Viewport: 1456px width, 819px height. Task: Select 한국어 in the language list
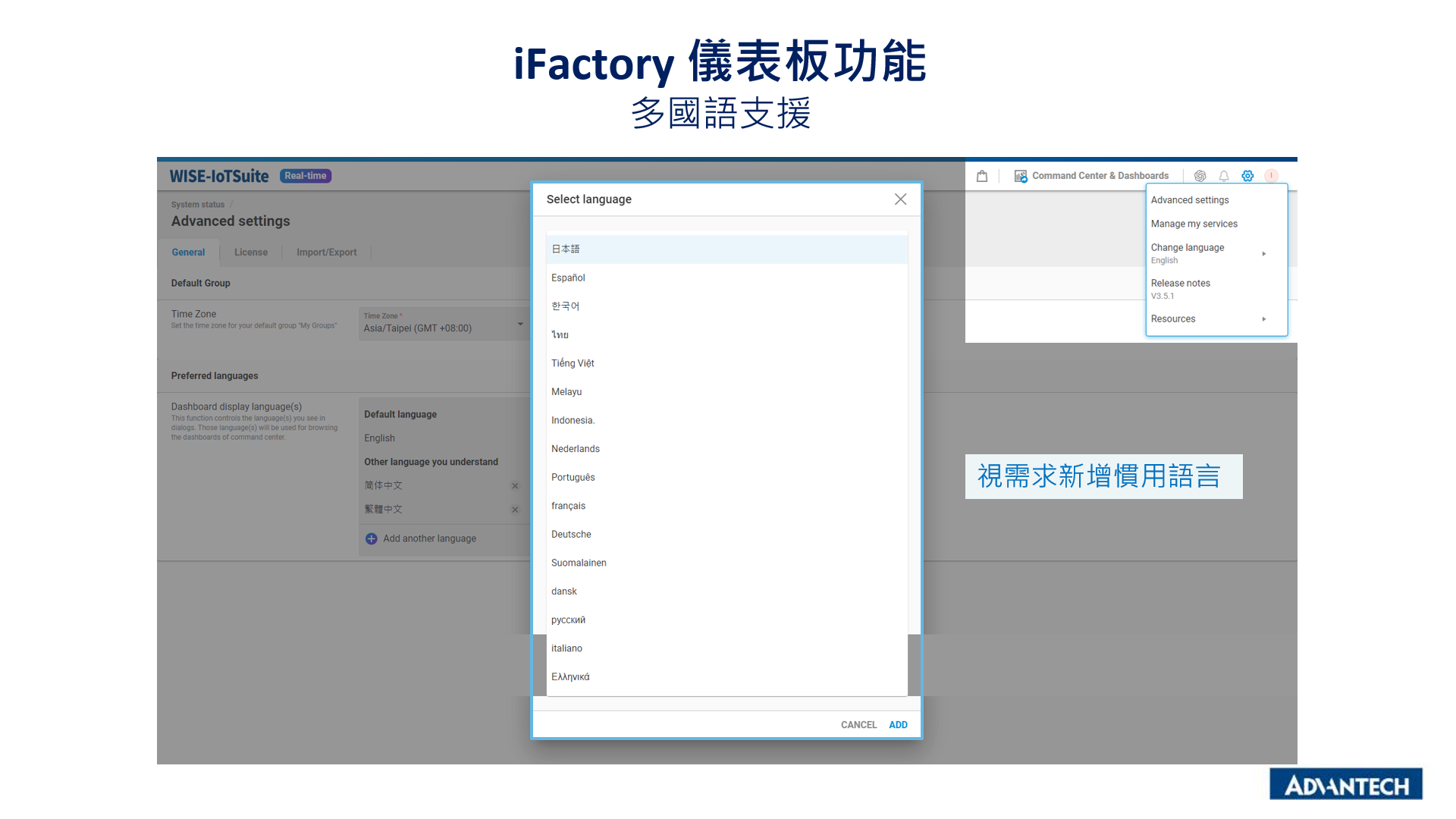(x=726, y=306)
